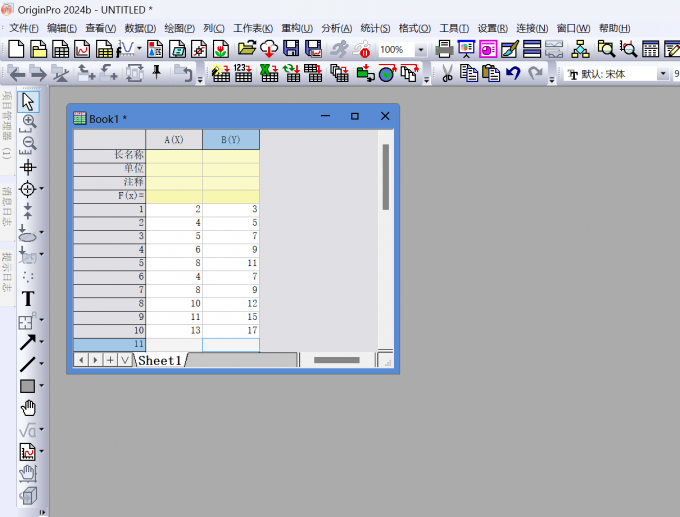680x517 pixels.
Task: Open the default font 宋体 dropdown
Action: tap(662, 74)
